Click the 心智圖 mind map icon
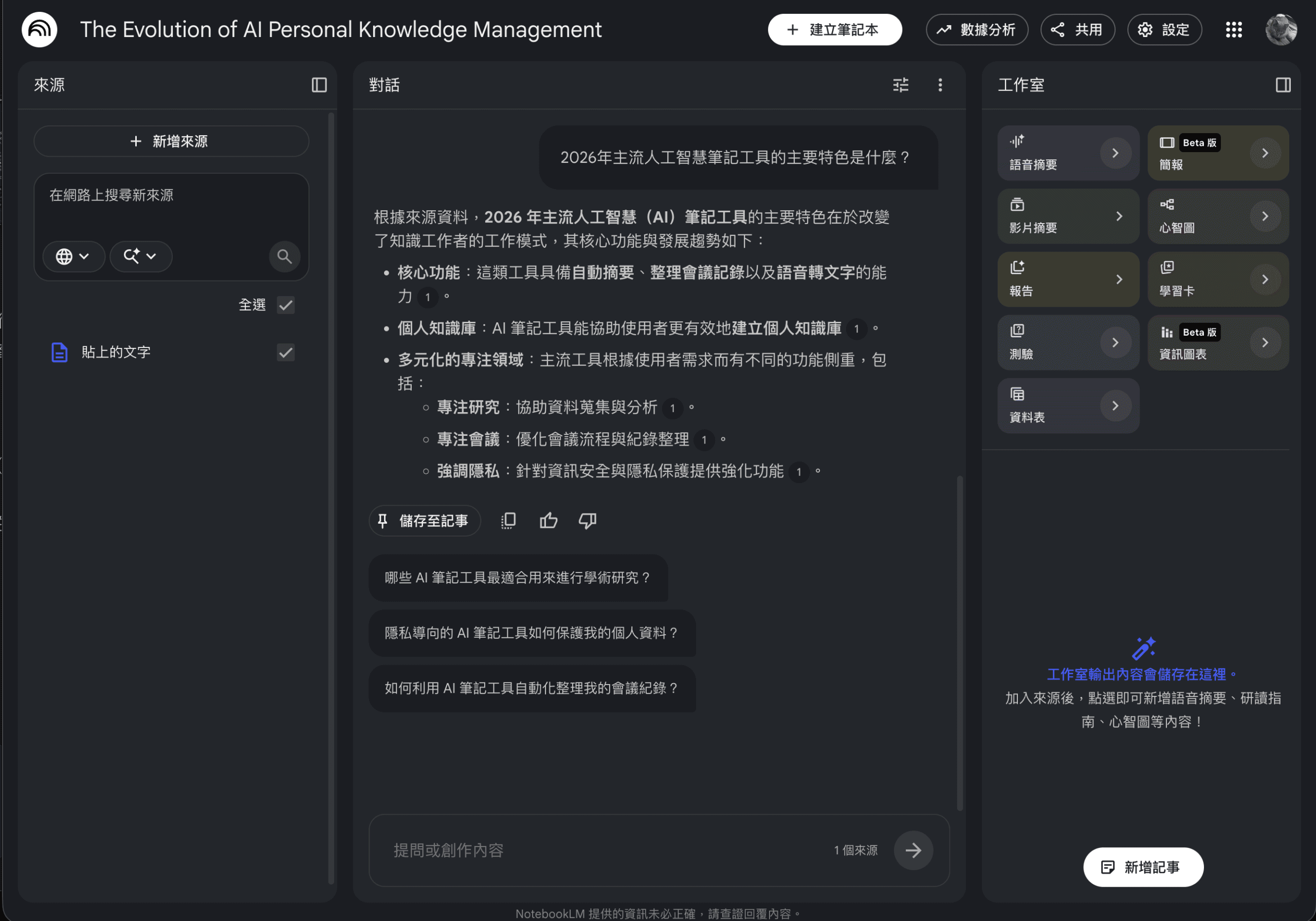Image resolution: width=1316 pixels, height=921 pixels. click(1166, 205)
